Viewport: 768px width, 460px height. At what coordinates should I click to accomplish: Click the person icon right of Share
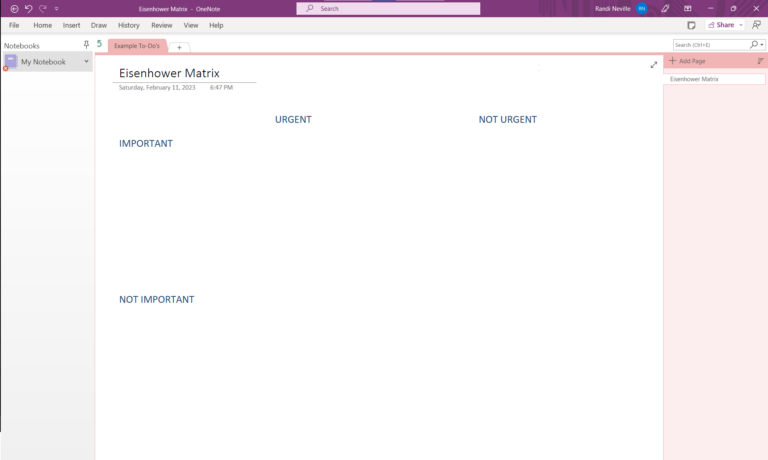coord(756,25)
